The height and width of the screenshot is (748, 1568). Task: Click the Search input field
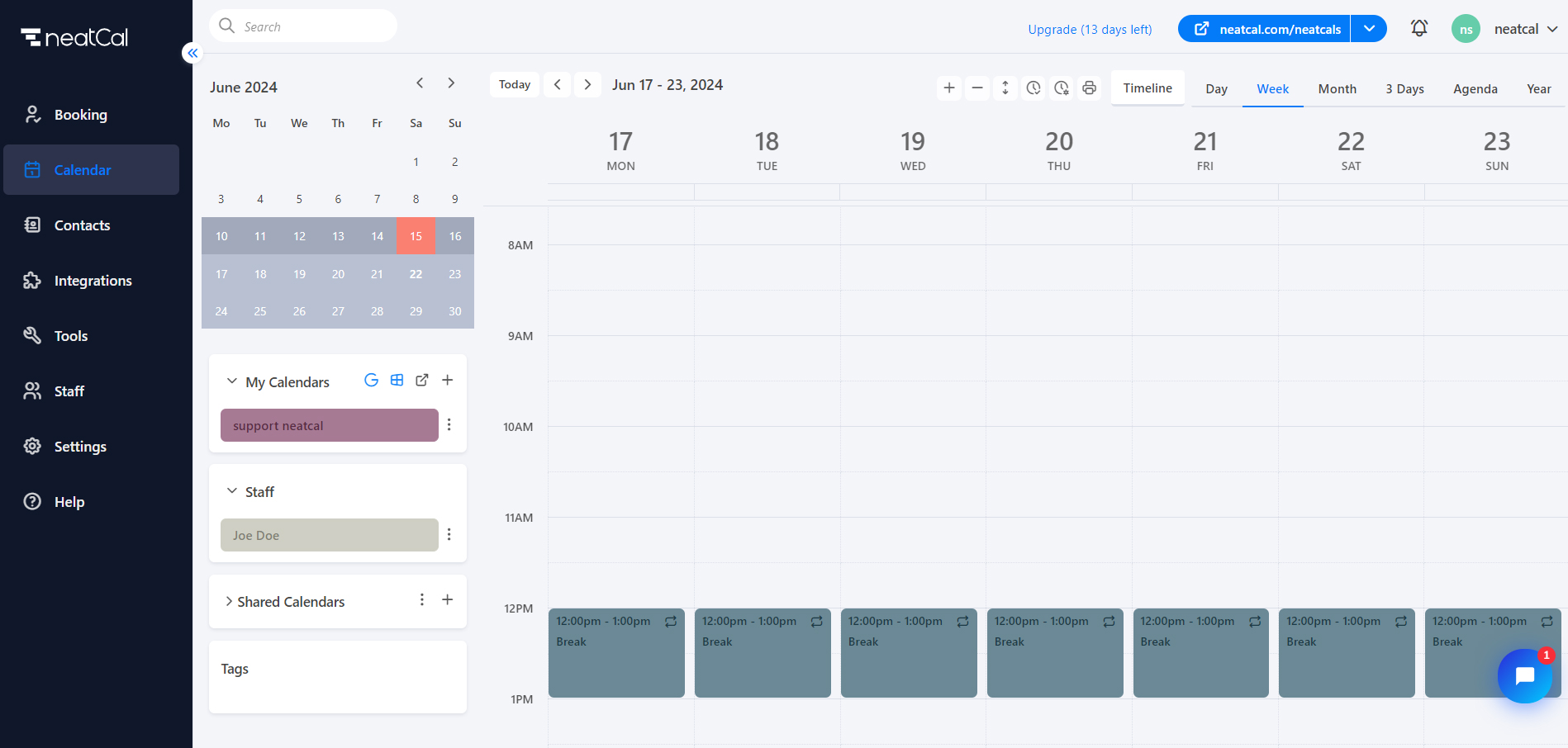[303, 26]
